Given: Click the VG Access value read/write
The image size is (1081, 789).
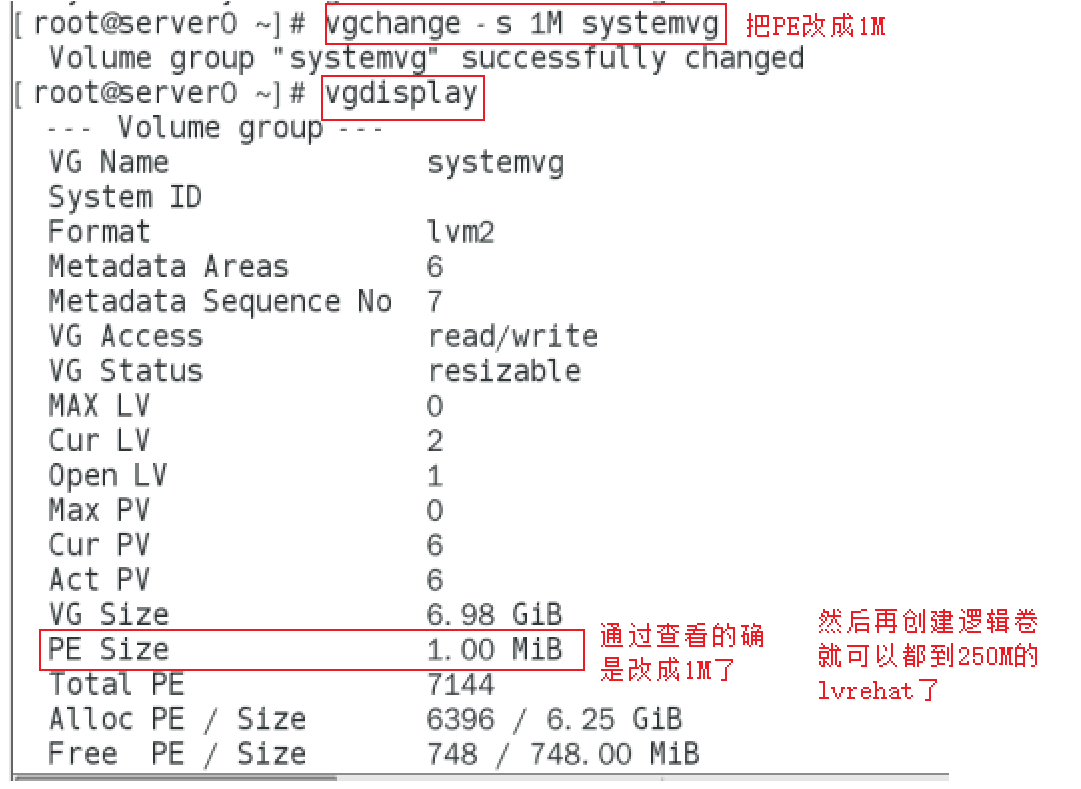Looking at the screenshot, I should (x=512, y=337).
